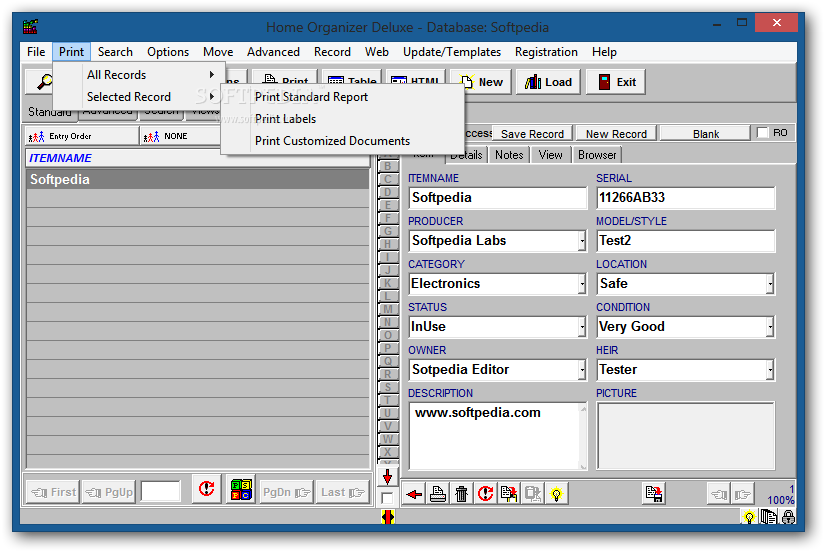Click the status bar documents icon

(x=769, y=517)
